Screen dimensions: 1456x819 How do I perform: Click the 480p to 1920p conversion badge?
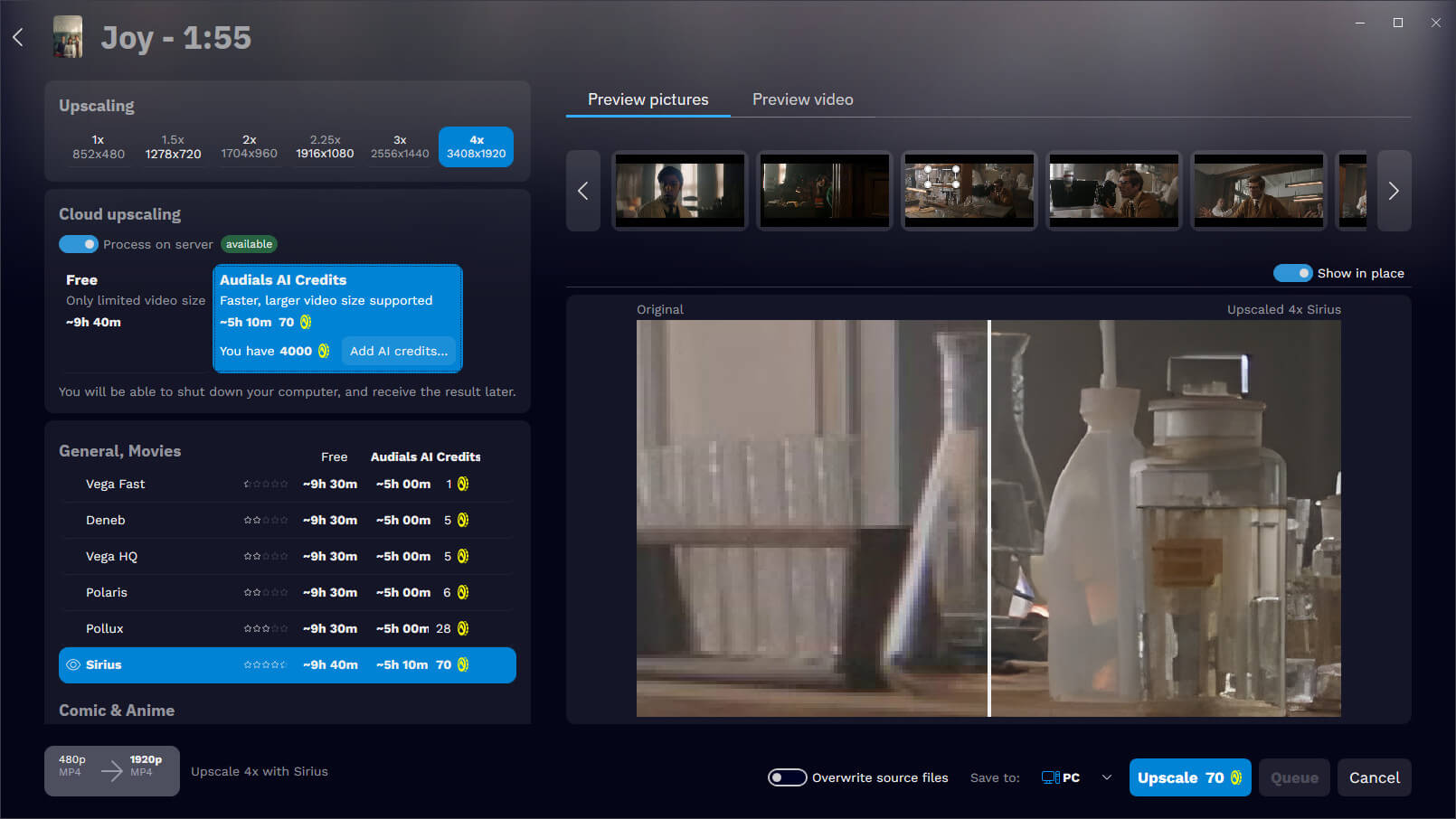tap(111, 770)
